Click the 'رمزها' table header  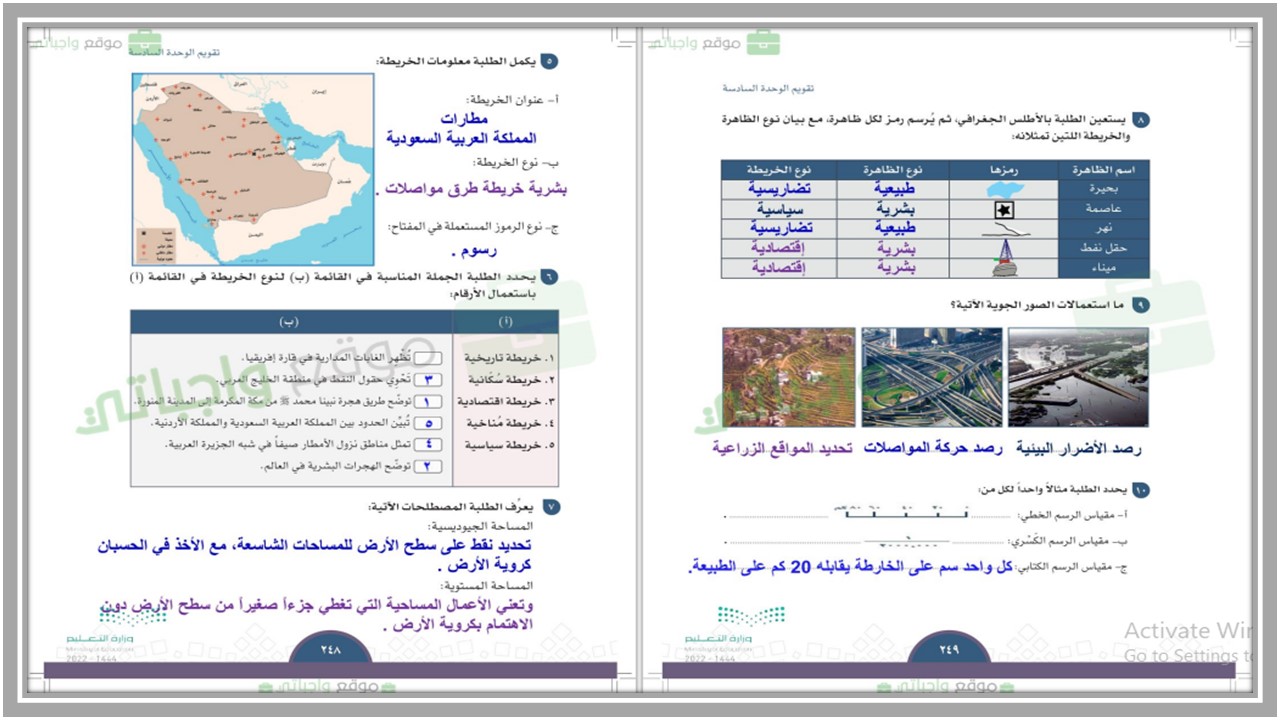[x=1002, y=169]
